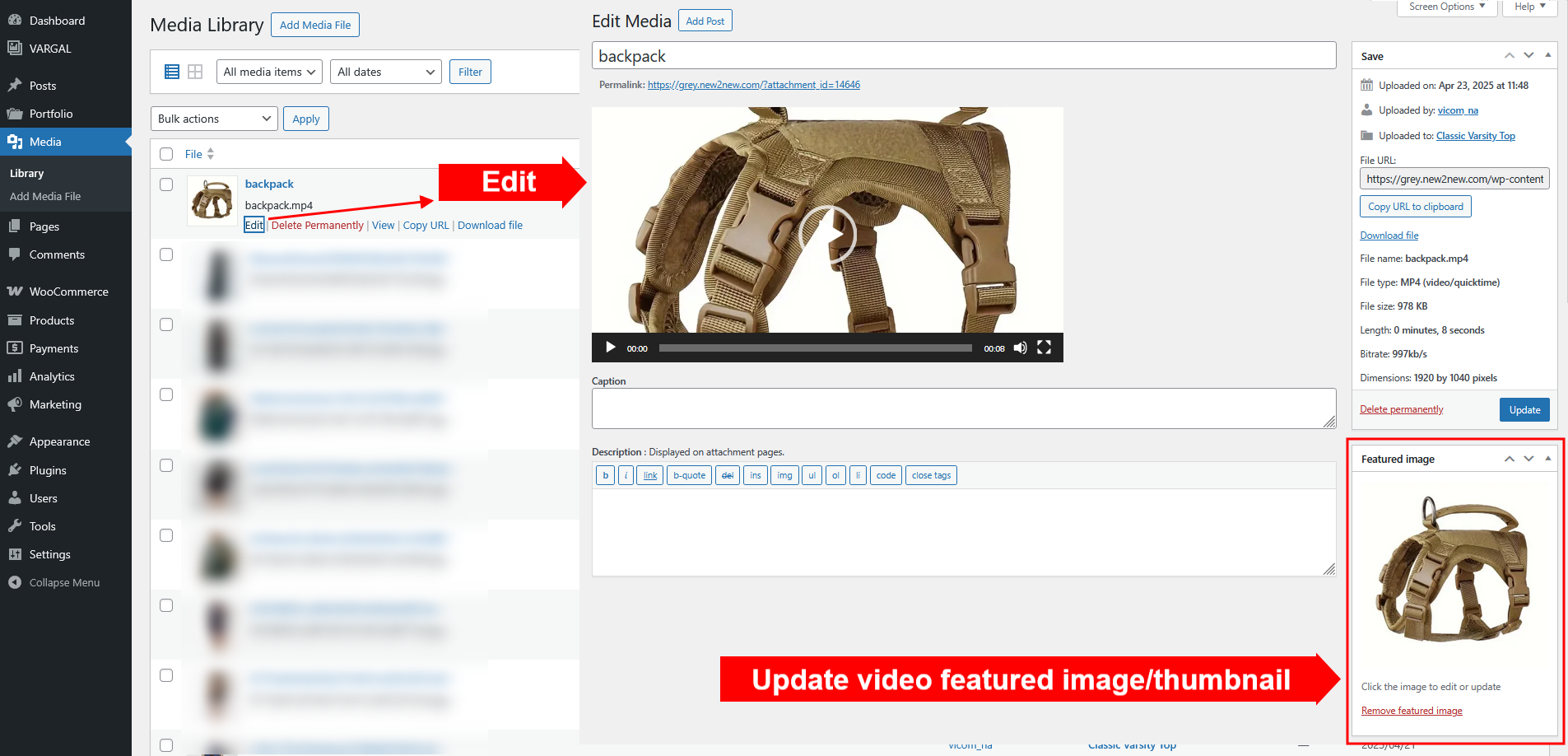Move Save box up arrow

pos(1510,56)
